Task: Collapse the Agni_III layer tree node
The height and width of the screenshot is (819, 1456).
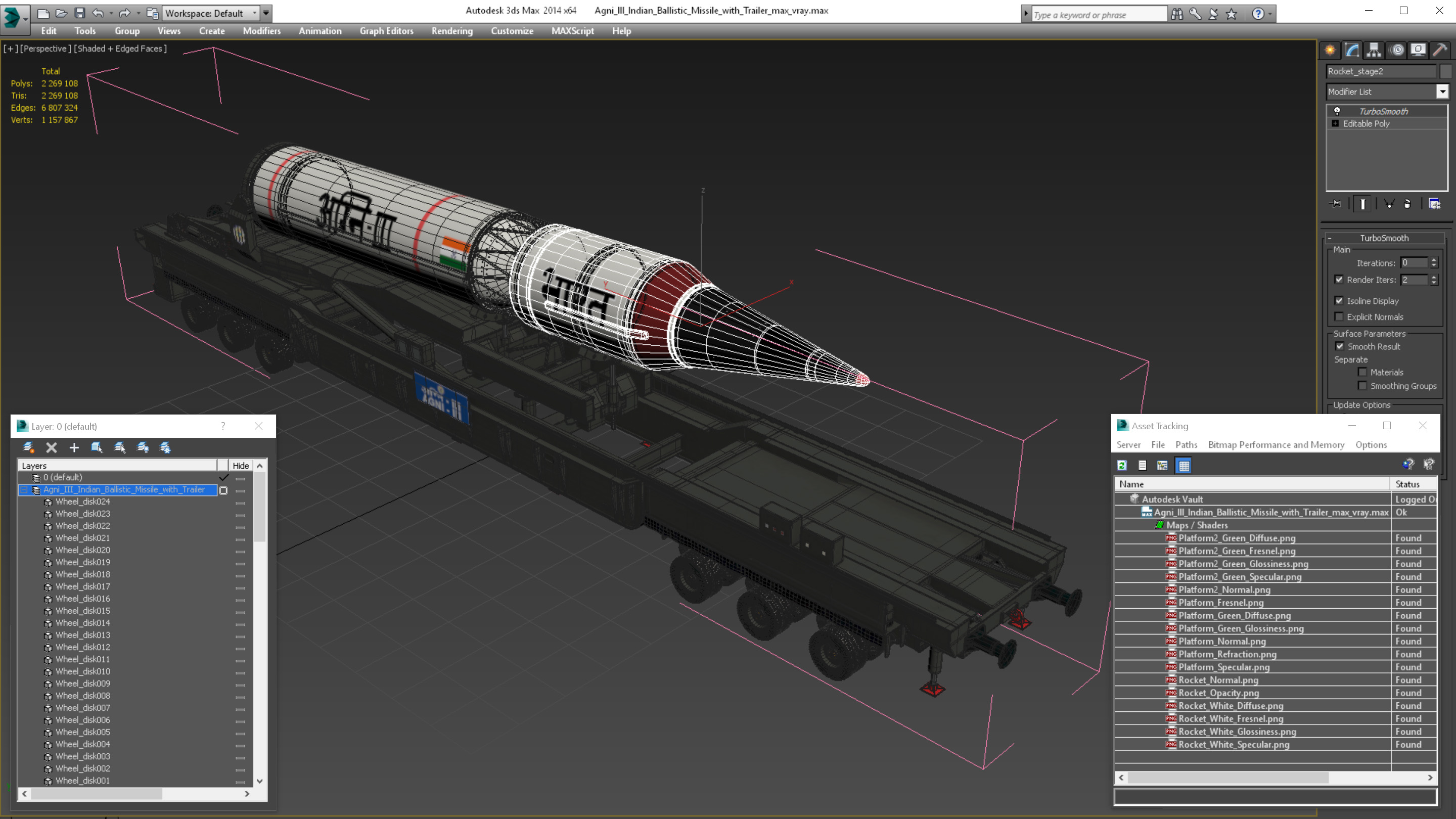Action: (24, 490)
